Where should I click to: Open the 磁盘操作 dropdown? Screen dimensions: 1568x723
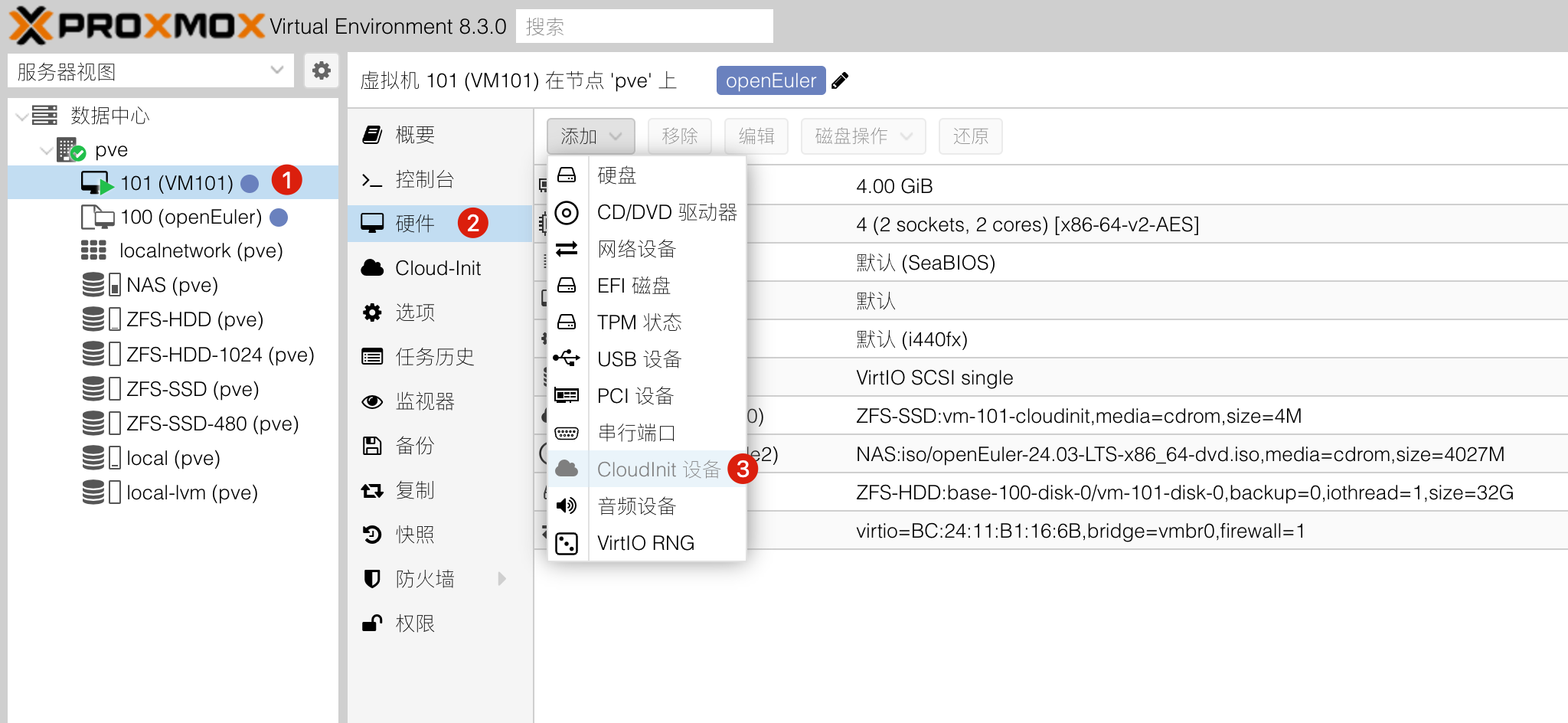click(864, 136)
